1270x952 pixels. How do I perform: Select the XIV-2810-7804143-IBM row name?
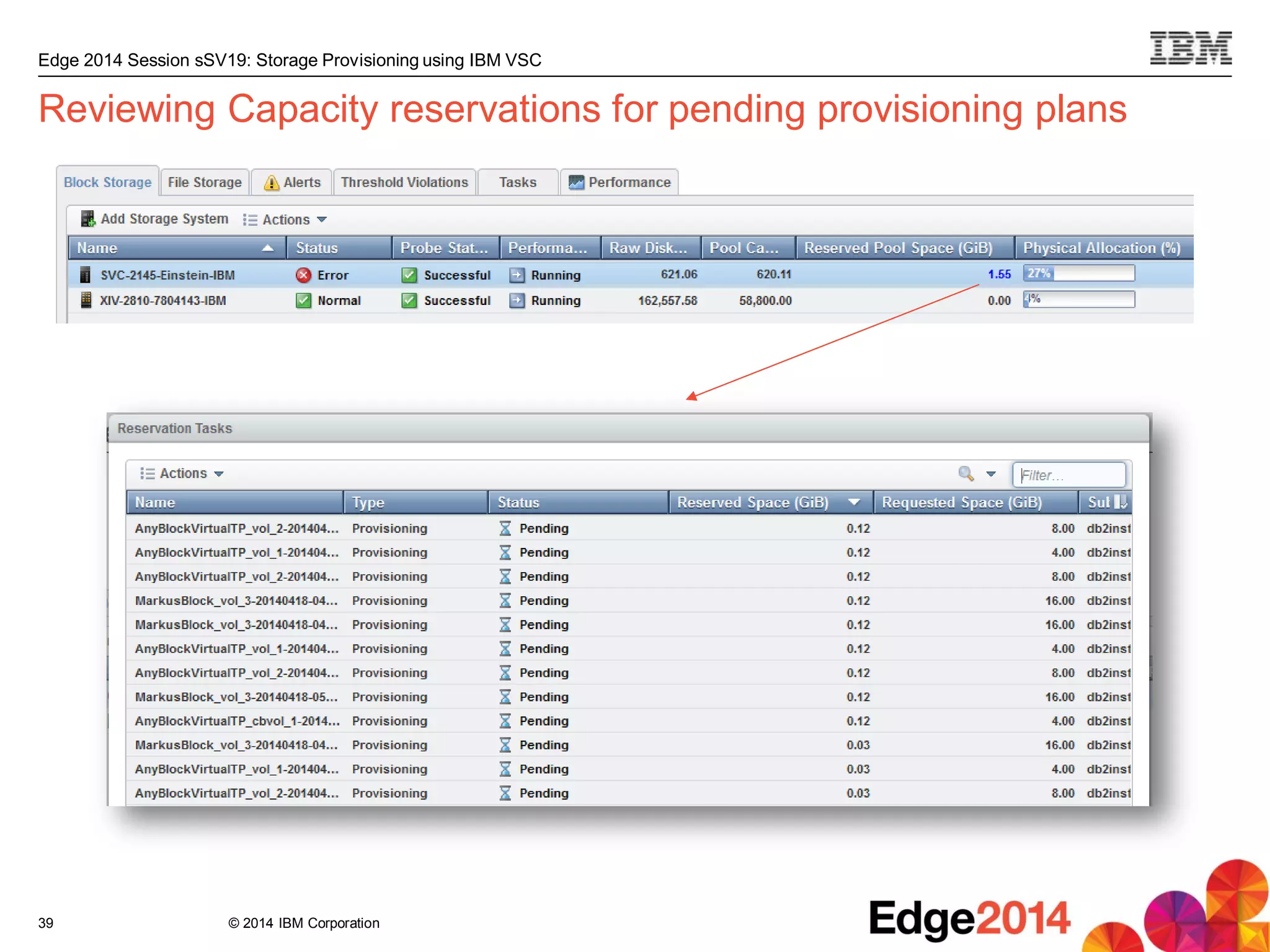click(163, 301)
